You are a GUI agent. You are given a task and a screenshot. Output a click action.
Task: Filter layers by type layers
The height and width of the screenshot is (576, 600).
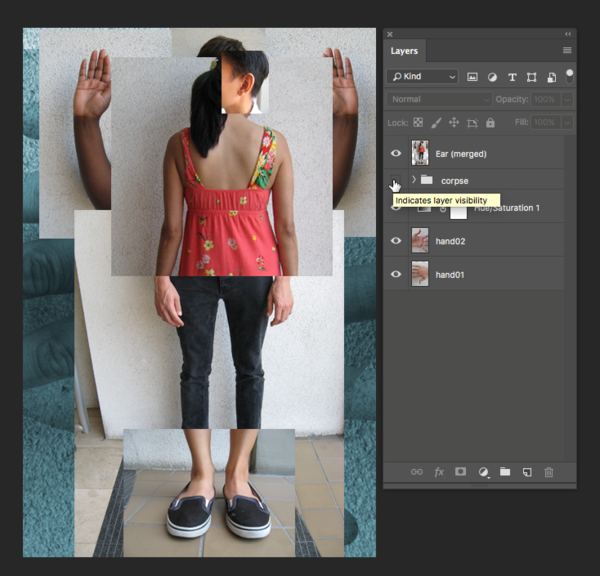[x=512, y=77]
